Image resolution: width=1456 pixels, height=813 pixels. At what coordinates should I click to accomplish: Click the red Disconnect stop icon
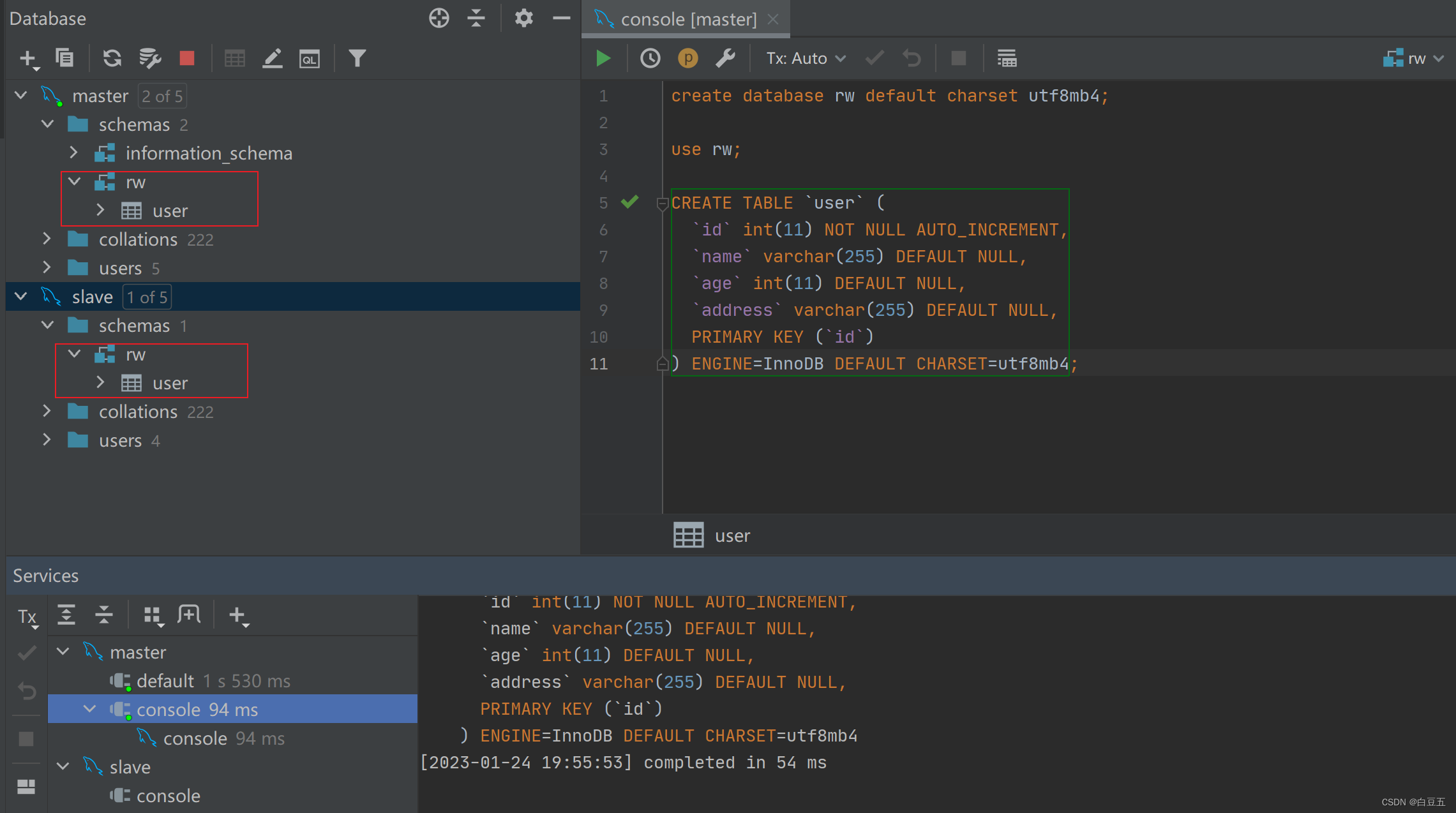pyautogui.click(x=186, y=58)
